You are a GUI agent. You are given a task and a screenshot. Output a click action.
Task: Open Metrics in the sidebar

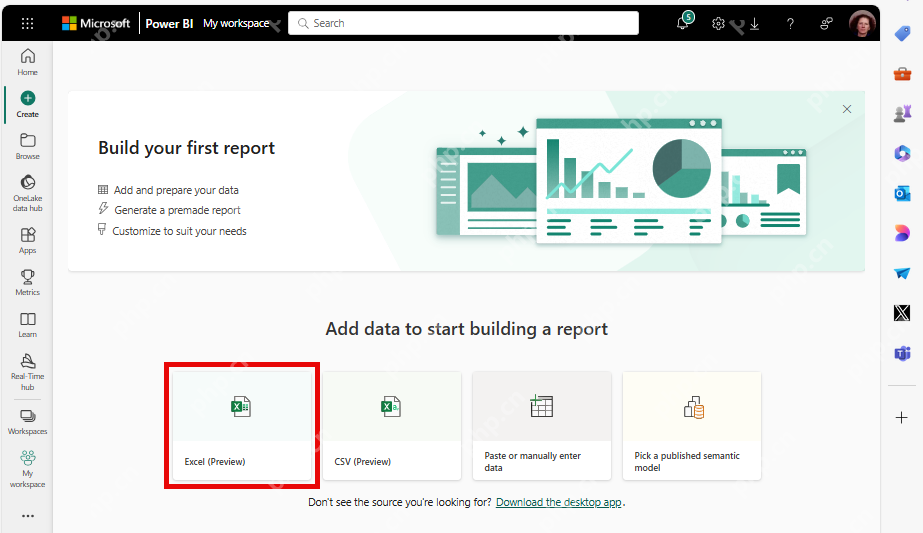coord(27,282)
